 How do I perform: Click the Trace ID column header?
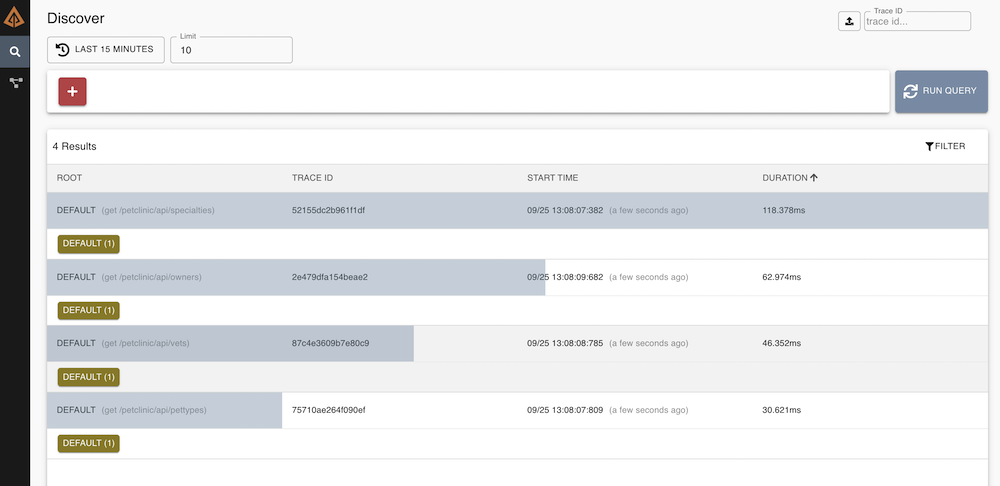[312, 178]
